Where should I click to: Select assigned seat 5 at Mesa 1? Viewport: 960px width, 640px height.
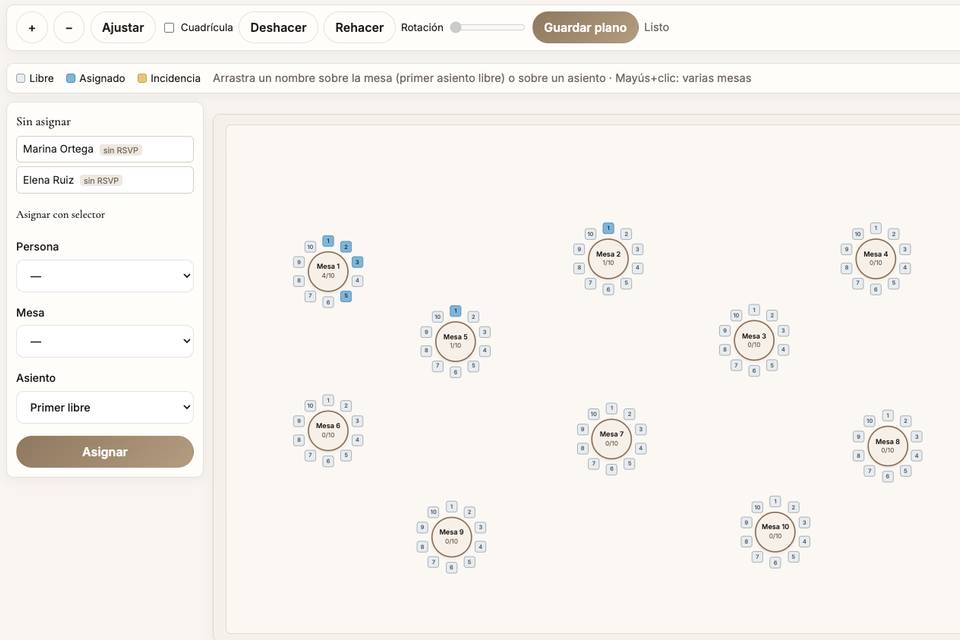(x=346, y=296)
